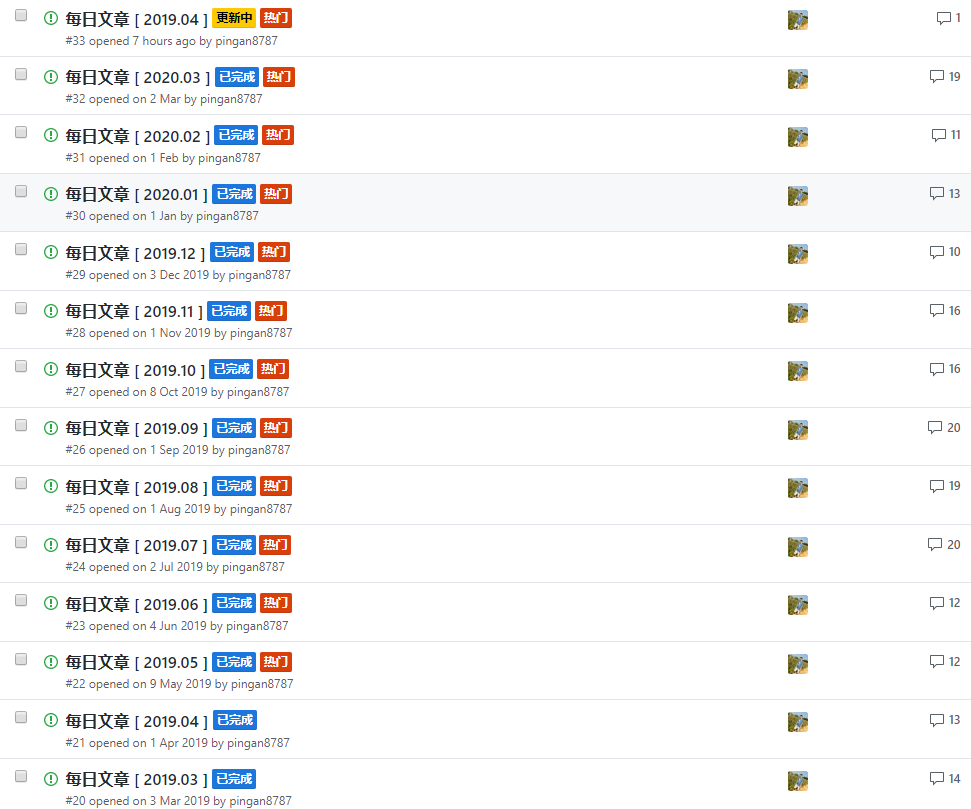This screenshot has height=809, width=971.
Task: Click the assignee avatar on issue #33
Action: click(798, 20)
